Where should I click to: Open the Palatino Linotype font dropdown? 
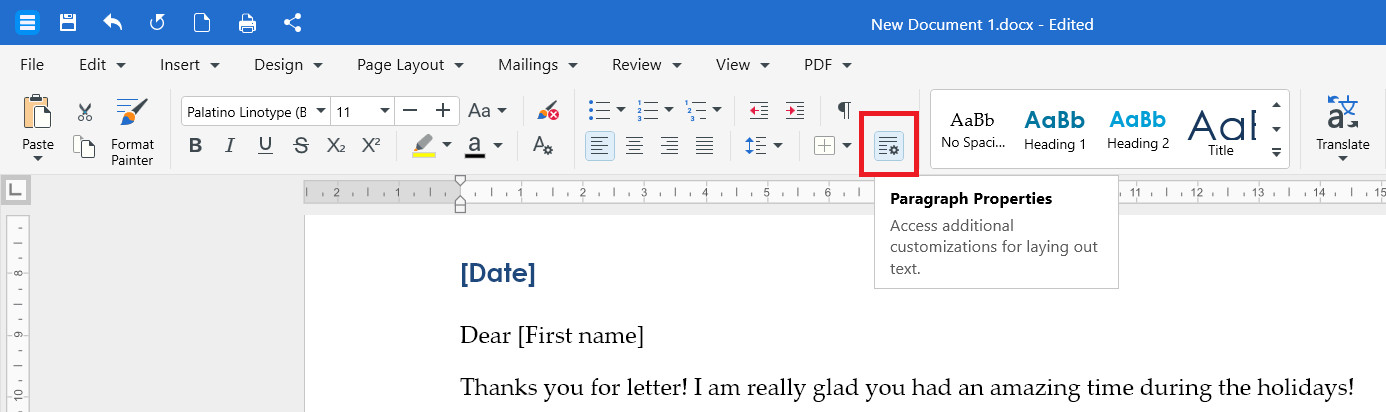tap(320, 111)
